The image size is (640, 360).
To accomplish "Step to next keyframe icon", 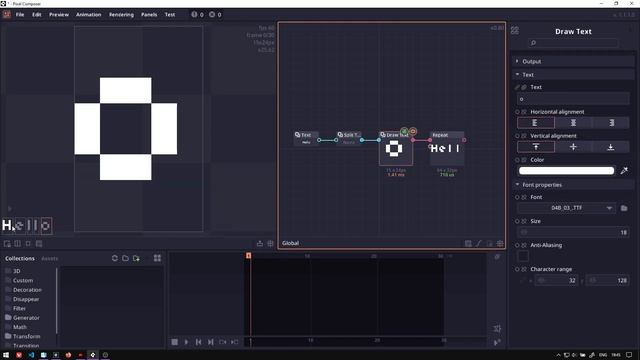I will pos(235,342).
